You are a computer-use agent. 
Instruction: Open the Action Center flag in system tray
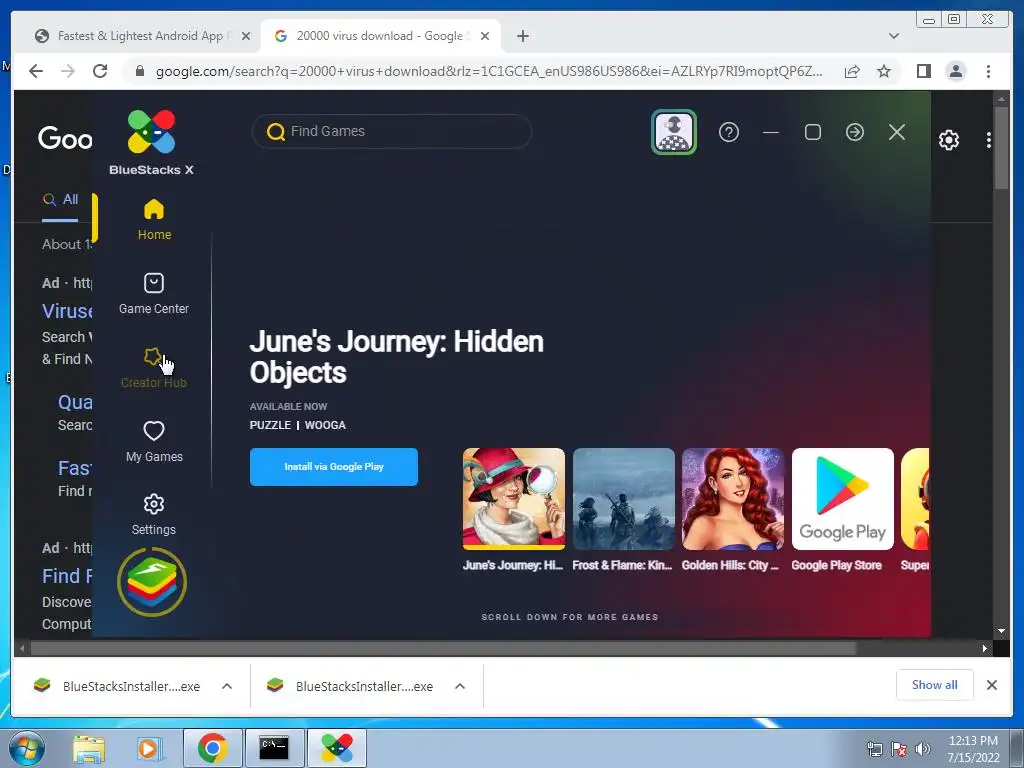tap(899, 749)
